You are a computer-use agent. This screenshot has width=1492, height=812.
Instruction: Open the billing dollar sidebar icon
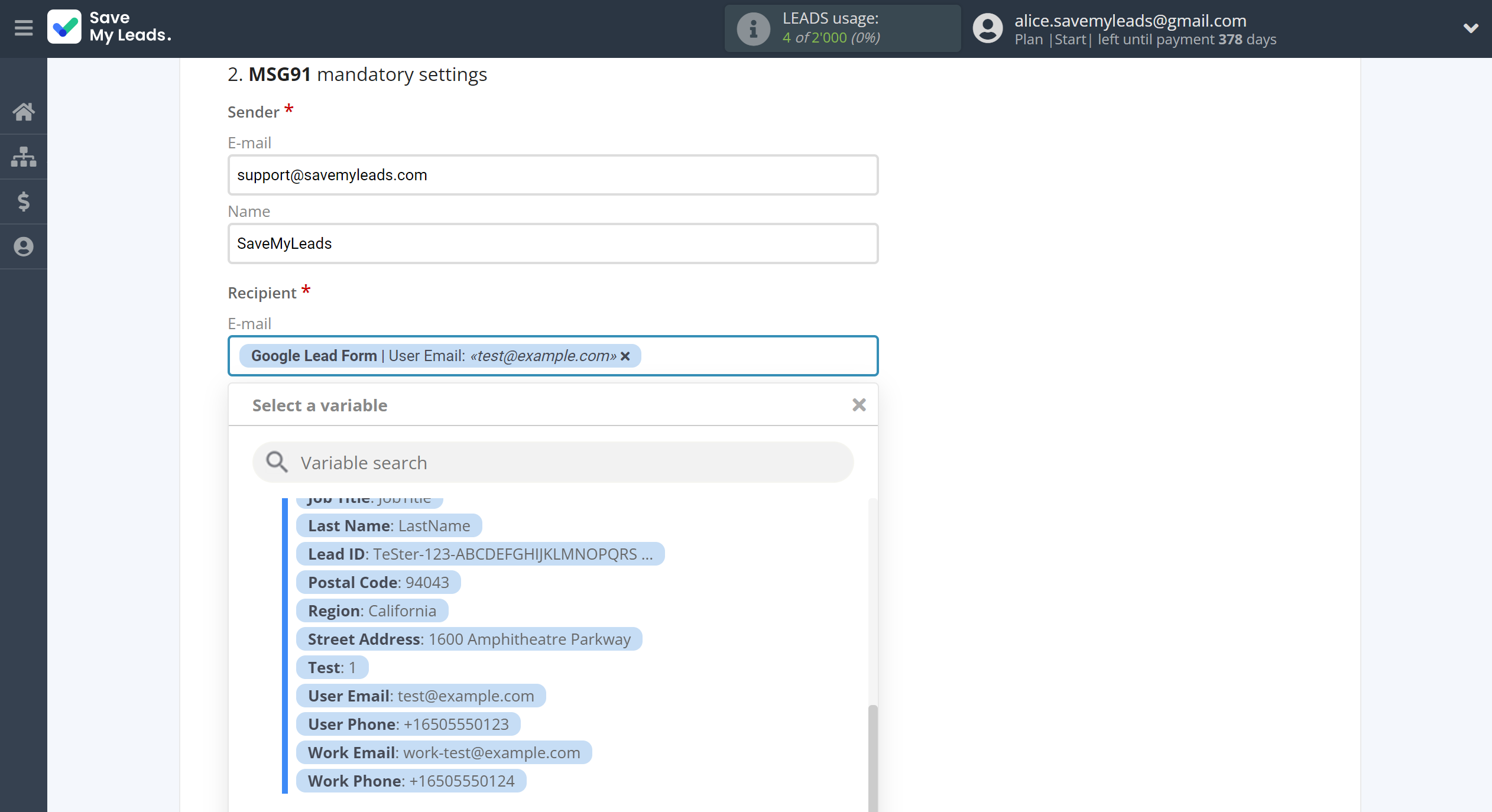(x=24, y=202)
